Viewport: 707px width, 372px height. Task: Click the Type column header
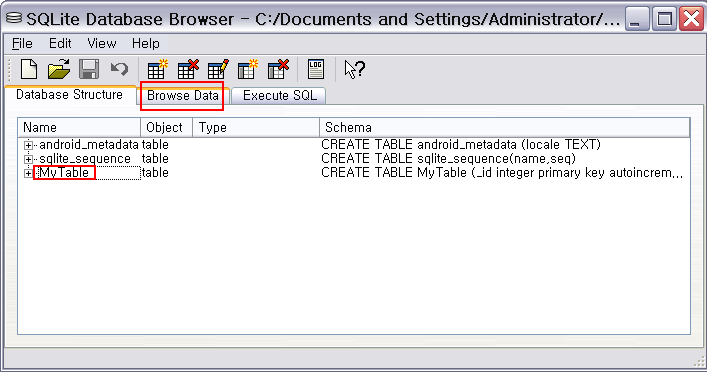click(x=256, y=128)
